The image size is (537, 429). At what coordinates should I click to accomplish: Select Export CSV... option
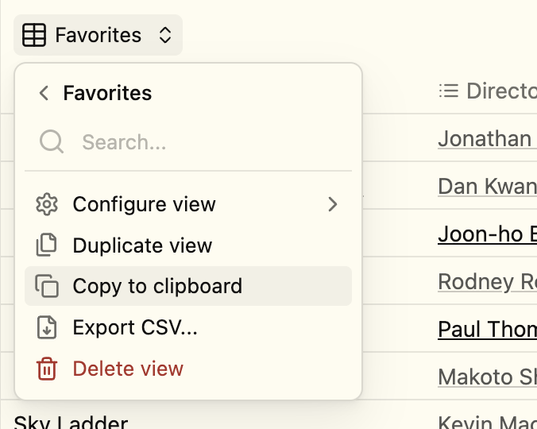(x=188, y=327)
